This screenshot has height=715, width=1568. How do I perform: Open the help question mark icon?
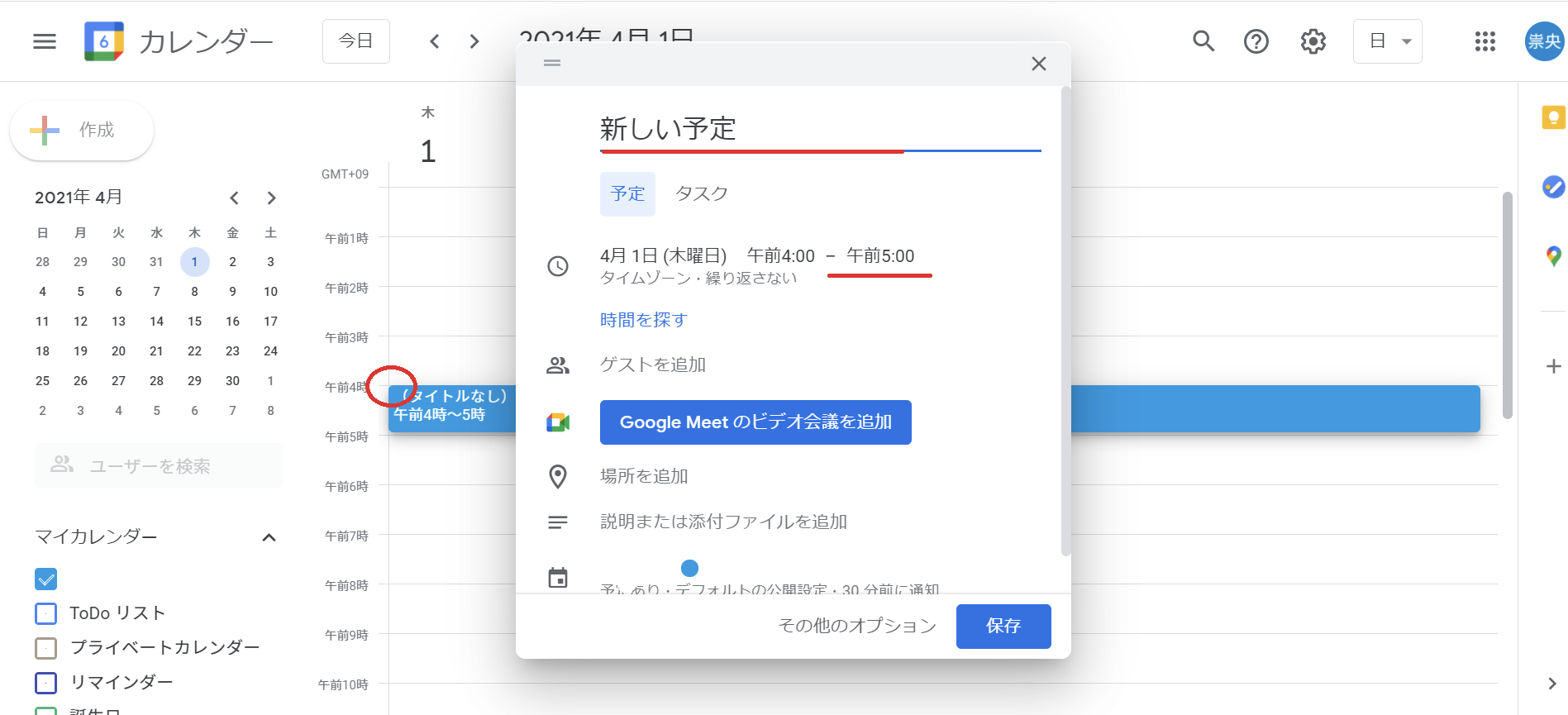[x=1256, y=41]
